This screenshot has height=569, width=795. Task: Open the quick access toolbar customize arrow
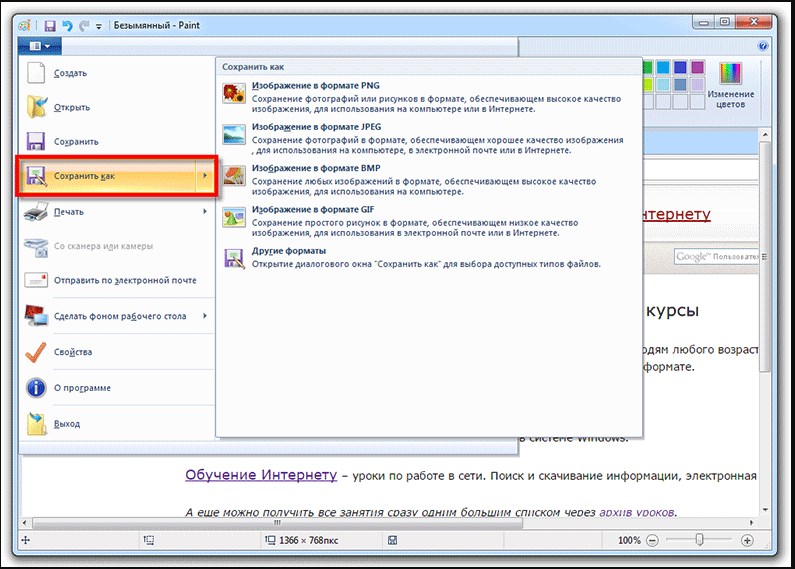(99, 26)
